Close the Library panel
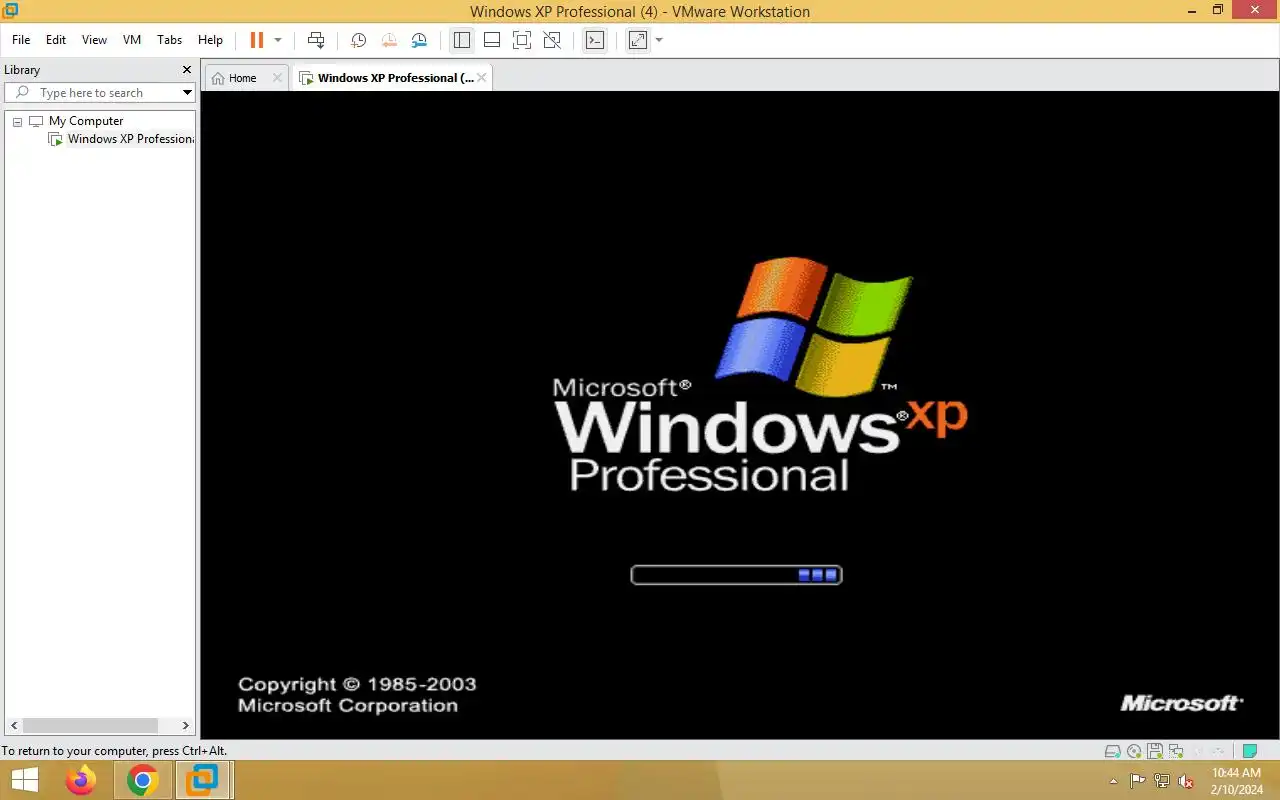 tap(186, 70)
